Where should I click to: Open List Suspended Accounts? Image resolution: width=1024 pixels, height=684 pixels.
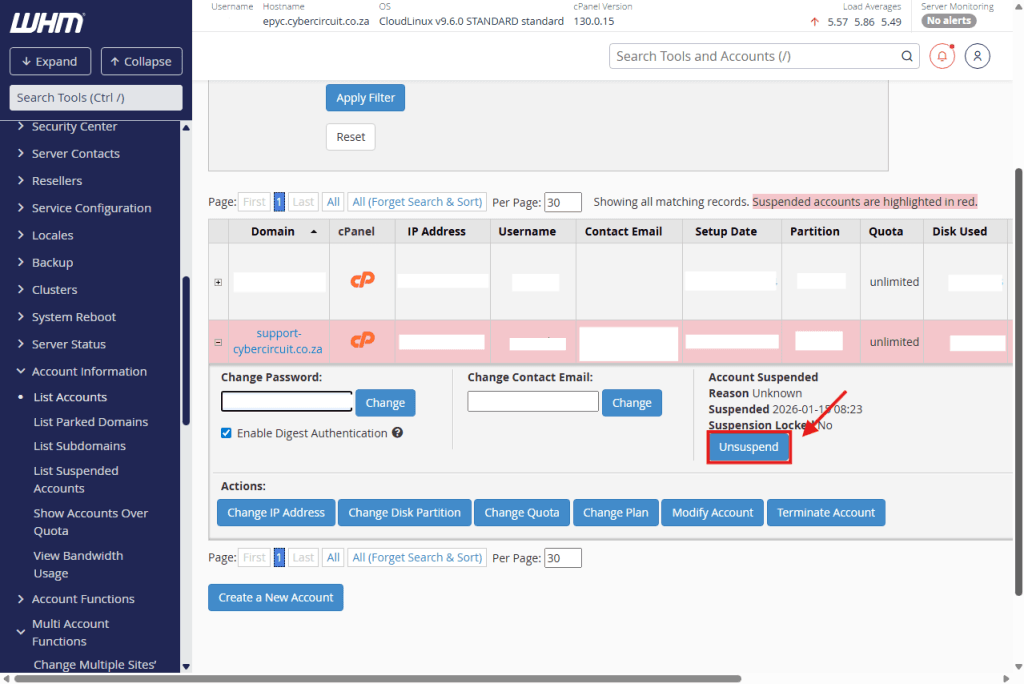pos(76,479)
